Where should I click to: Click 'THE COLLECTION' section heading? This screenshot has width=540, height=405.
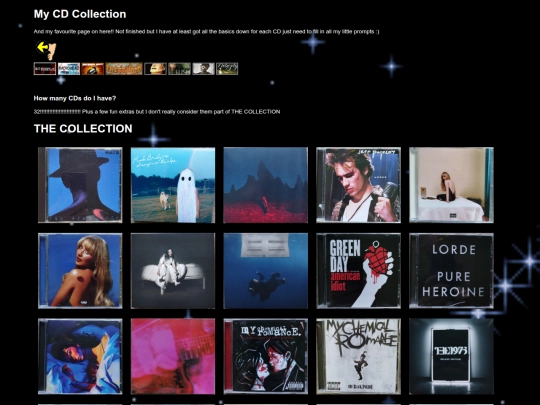click(83, 128)
